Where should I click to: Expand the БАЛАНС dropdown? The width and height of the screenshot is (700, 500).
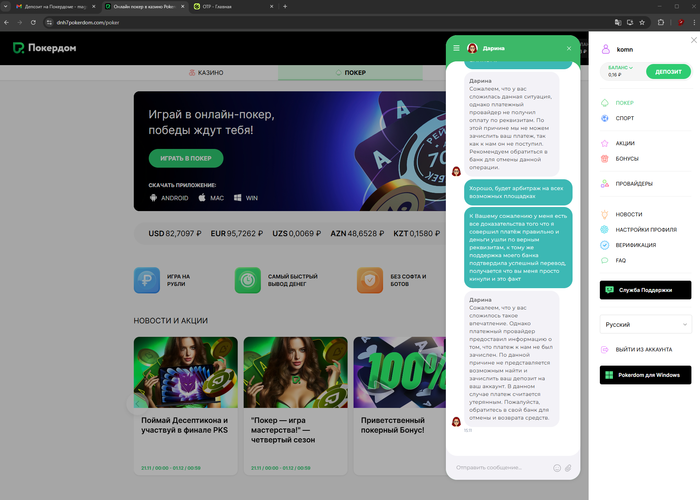[620, 67]
